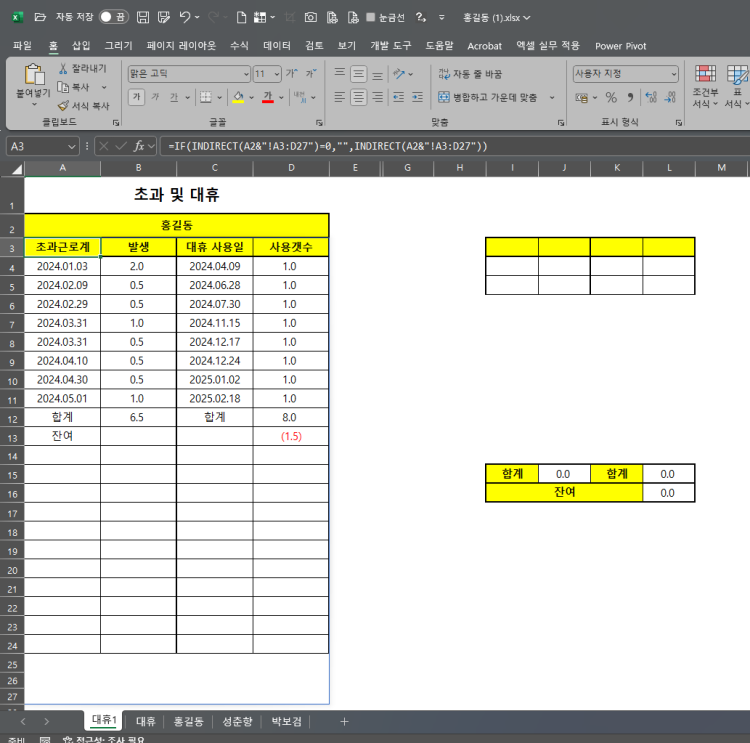Toggle middle vertical align button

358,74
